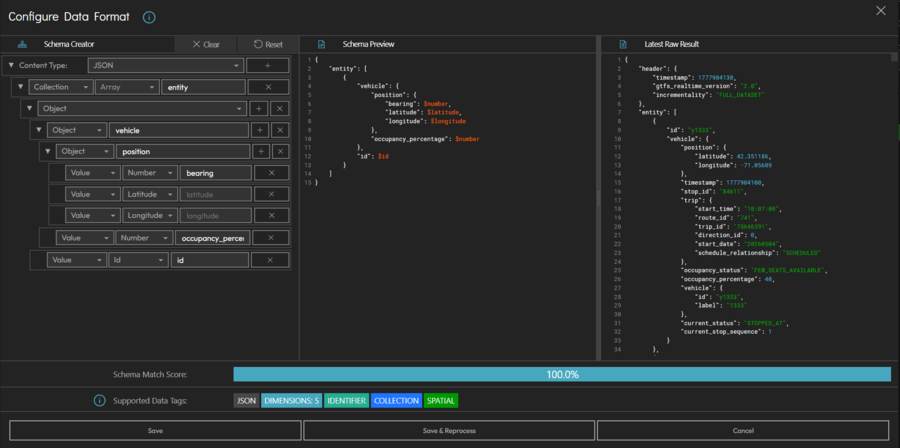Click the IDENTIFIER tag
Image resolution: width=900 pixels, height=448 pixels.
[346, 400]
